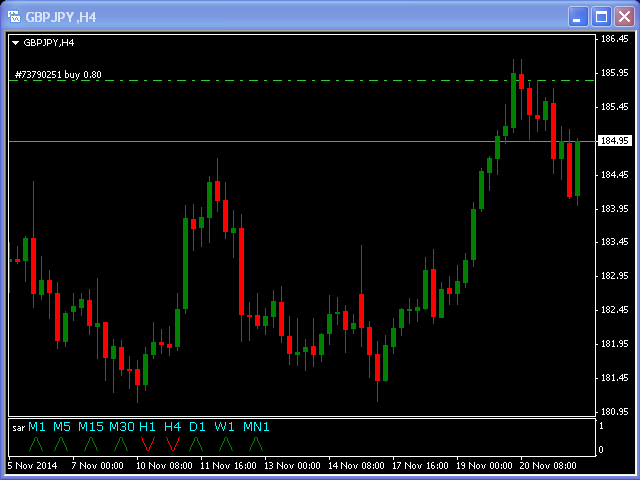Click the MN1 timeframe label
This screenshot has width=640, height=480.
click(256, 427)
